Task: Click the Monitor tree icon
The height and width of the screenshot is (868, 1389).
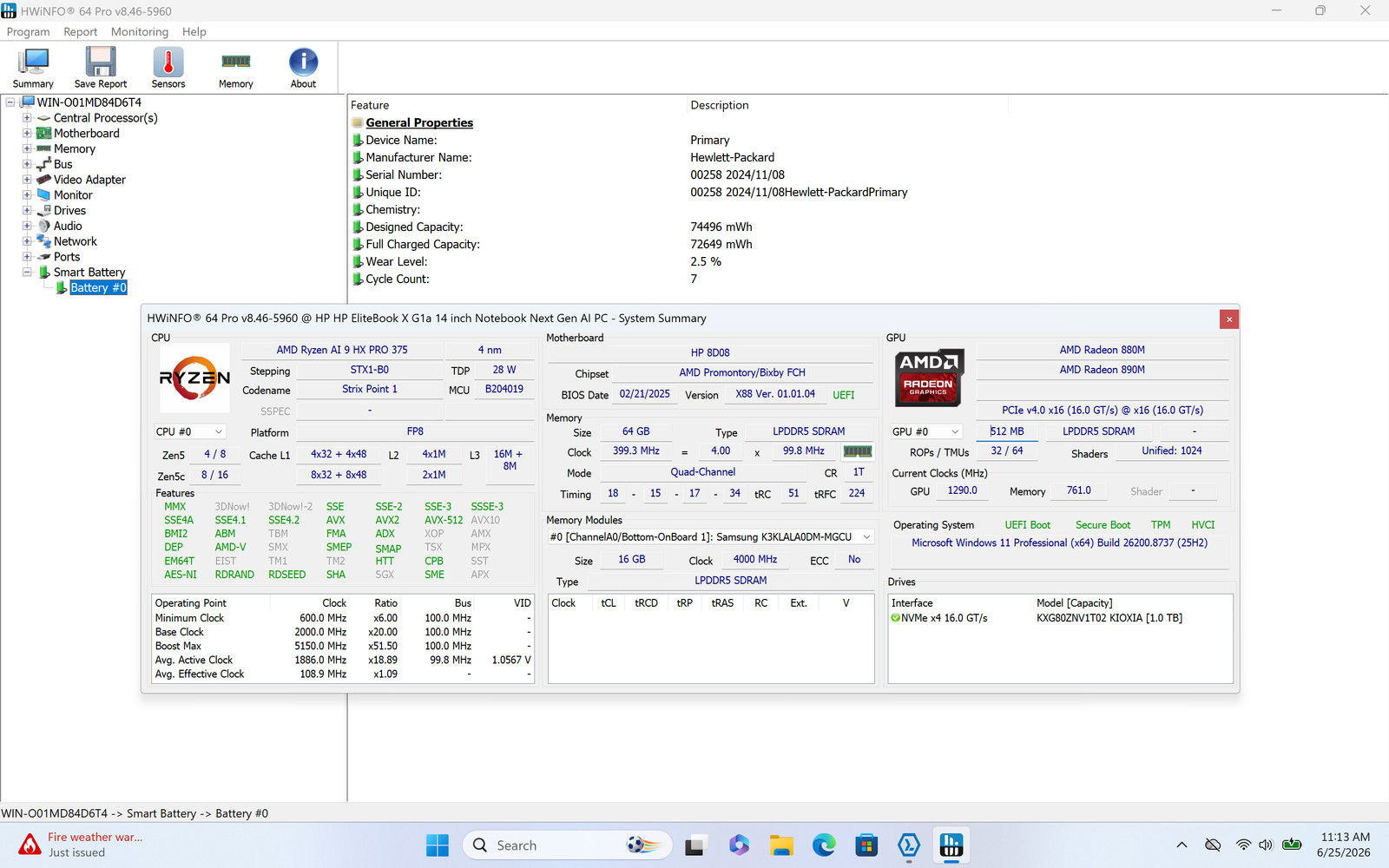Action: (43, 195)
